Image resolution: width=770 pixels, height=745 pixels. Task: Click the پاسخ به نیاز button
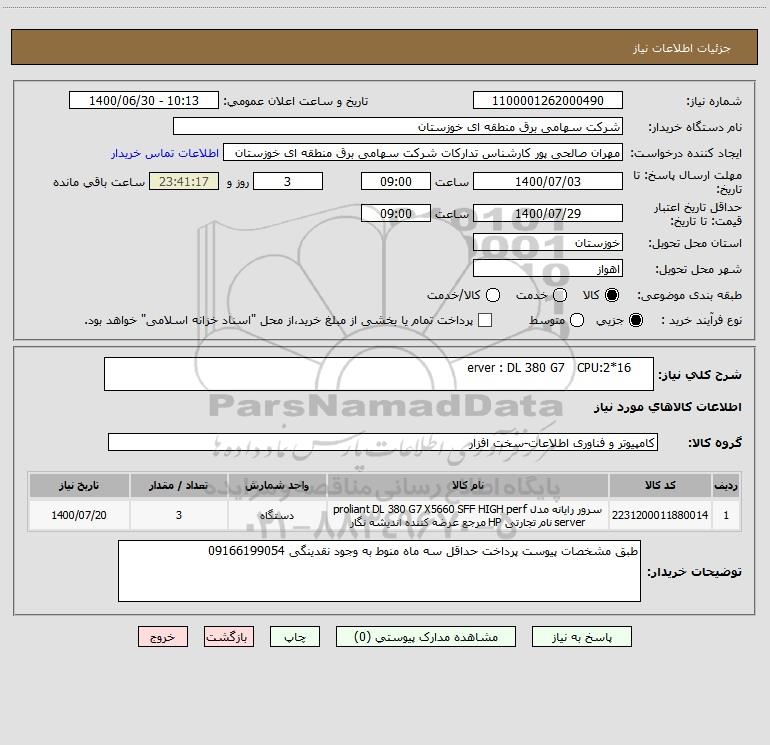tap(582, 637)
